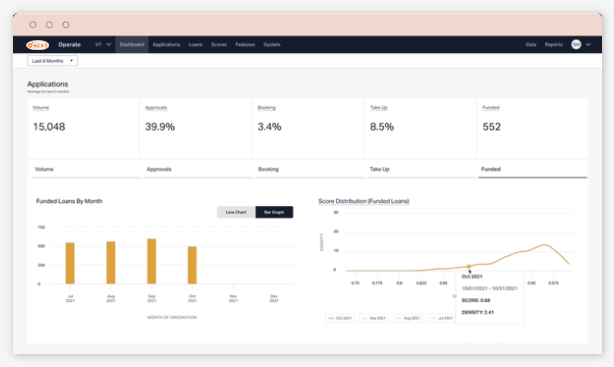Open the System nav item
The width and height of the screenshot is (614, 367).
pos(272,45)
